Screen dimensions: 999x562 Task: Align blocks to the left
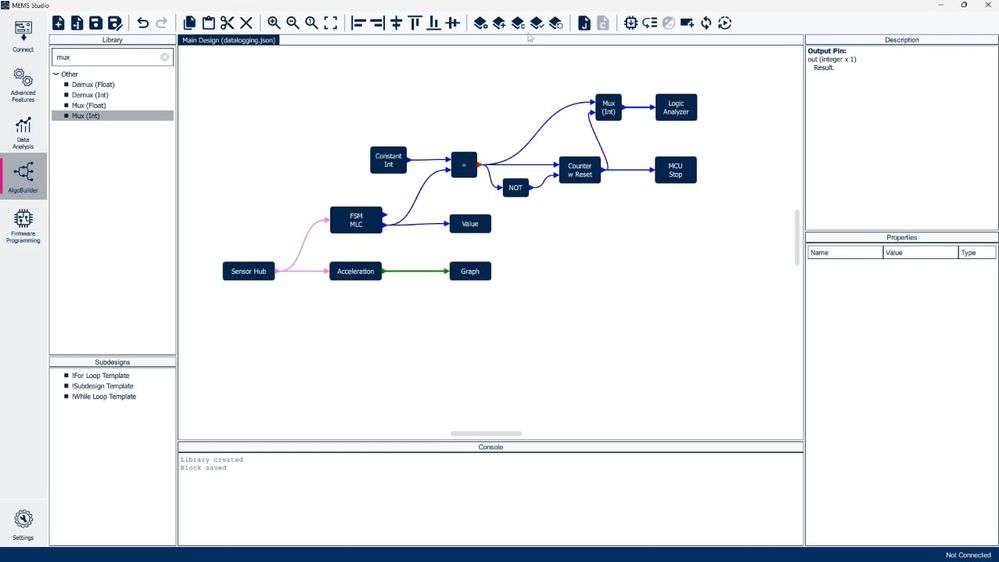point(359,23)
